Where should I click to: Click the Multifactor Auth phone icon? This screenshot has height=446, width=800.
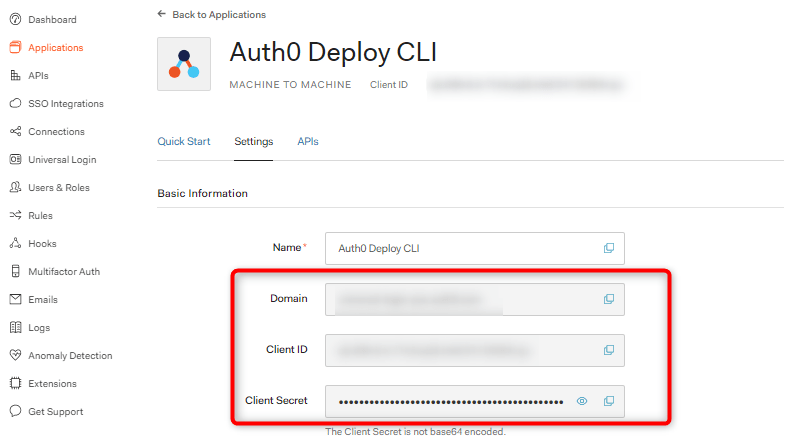[x=16, y=271]
